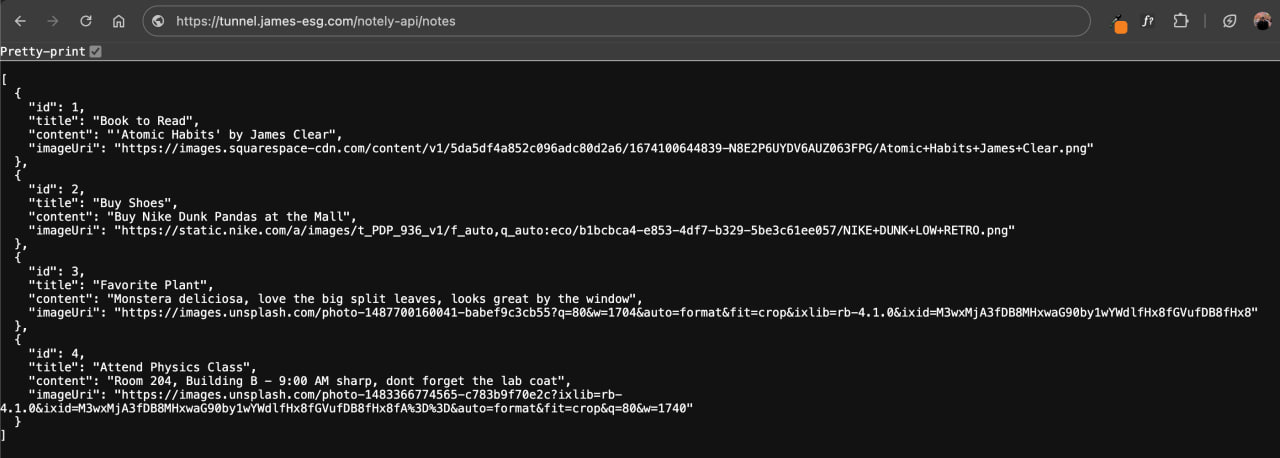1280x458 pixels.
Task: Open the color picker eyedropper extension
Action: point(1120,23)
